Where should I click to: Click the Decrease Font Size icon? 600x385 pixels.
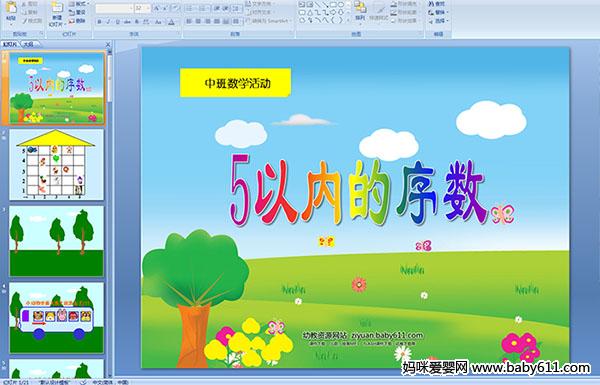(165, 8)
